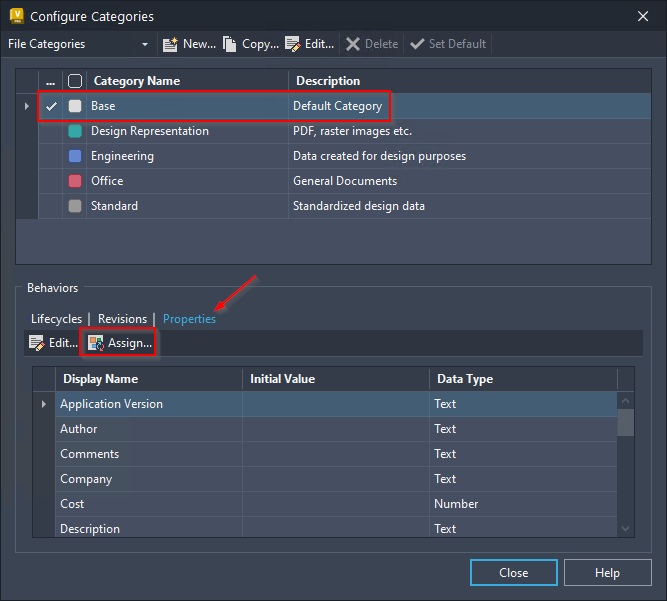The image size is (667, 601).
Task: Click the white Base color swatch
Action: (x=75, y=106)
